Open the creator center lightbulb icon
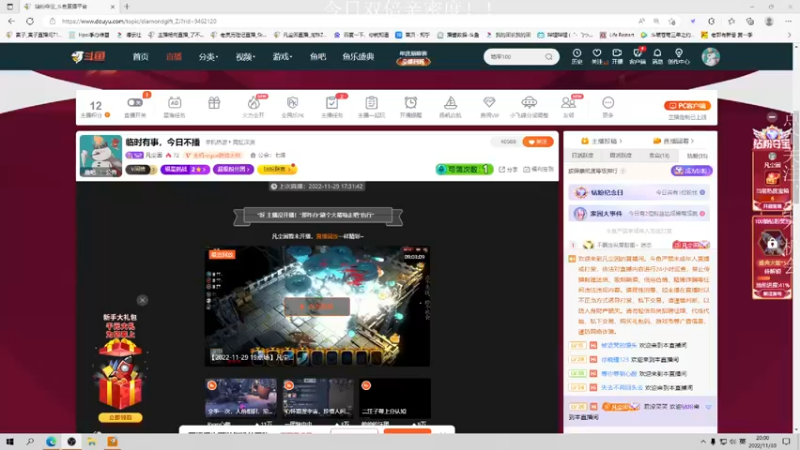Screen dimensions: 800x450 [x=679, y=56]
